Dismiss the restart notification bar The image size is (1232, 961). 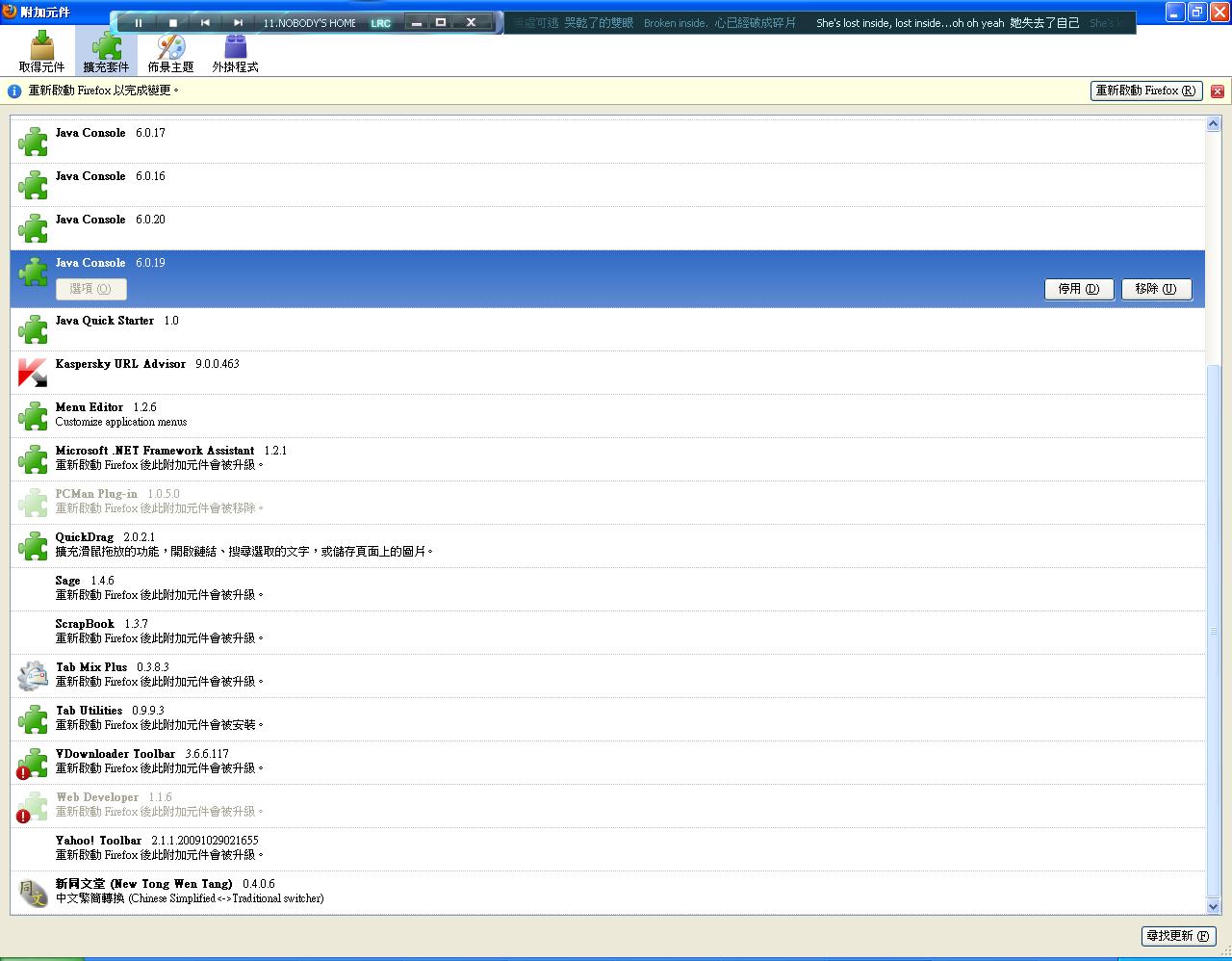coord(1218,91)
